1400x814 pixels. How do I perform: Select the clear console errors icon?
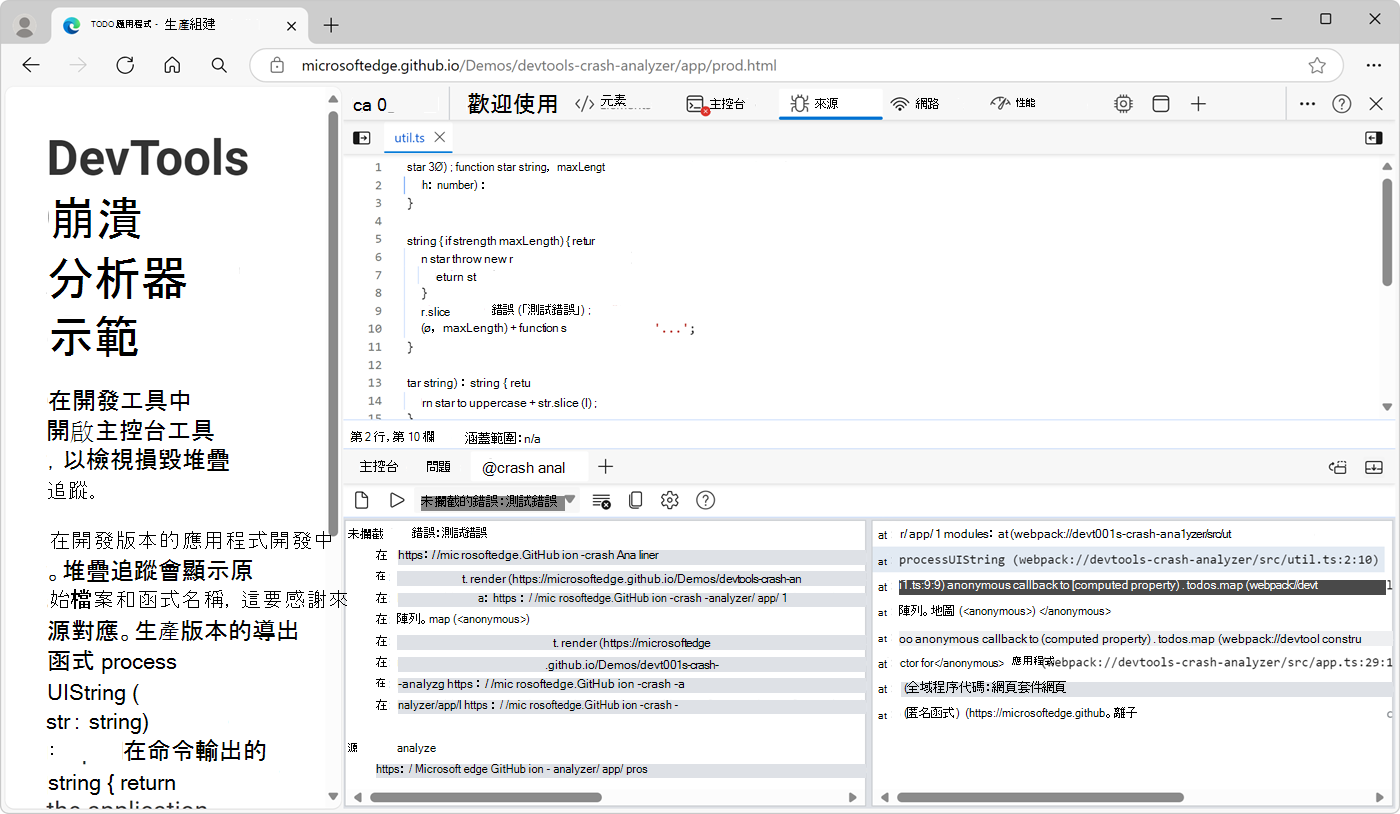click(x=601, y=500)
